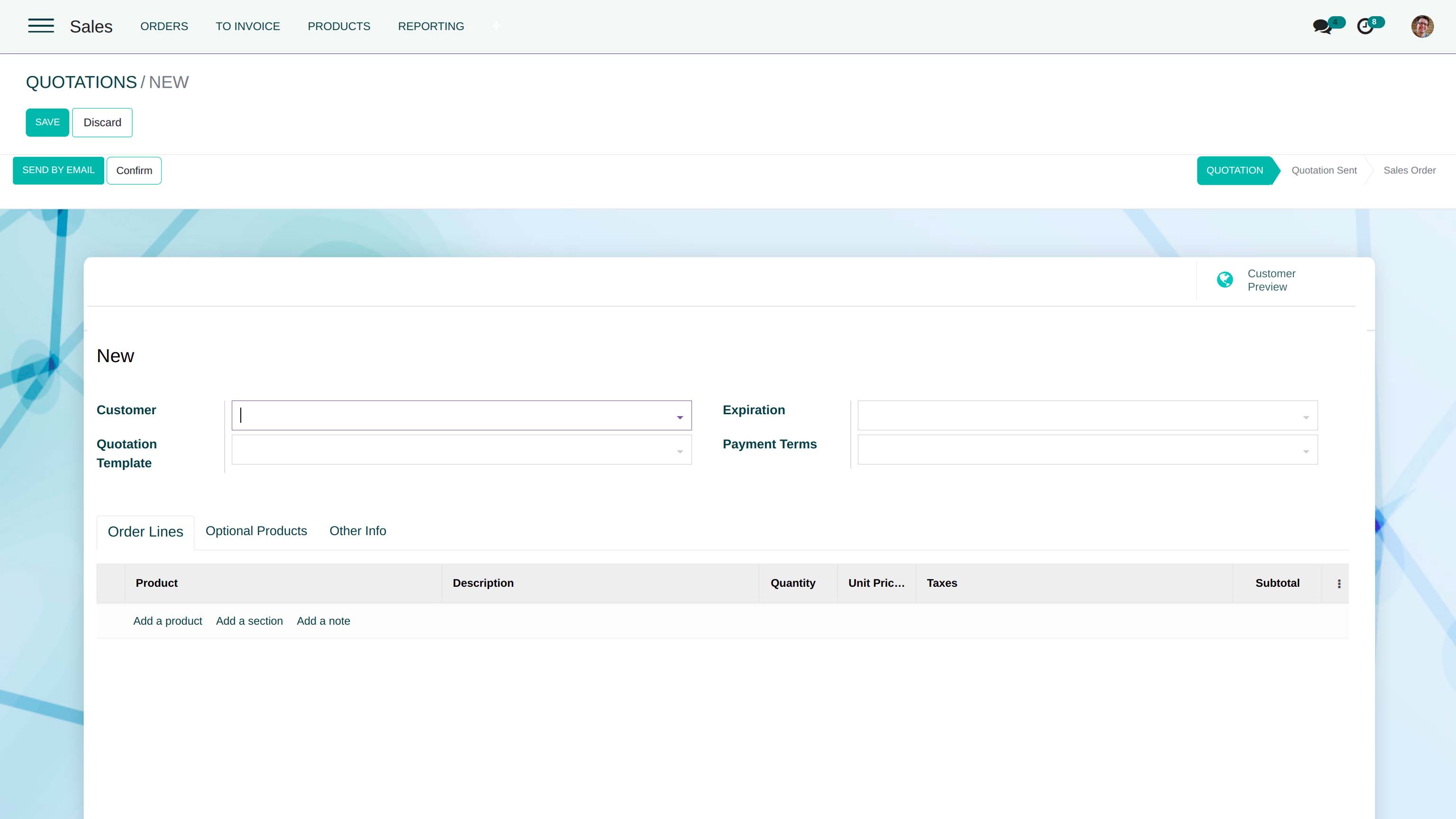Screen dimensions: 1456x819
Task: Expand the Quotation Template dropdown
Action: click(680, 451)
